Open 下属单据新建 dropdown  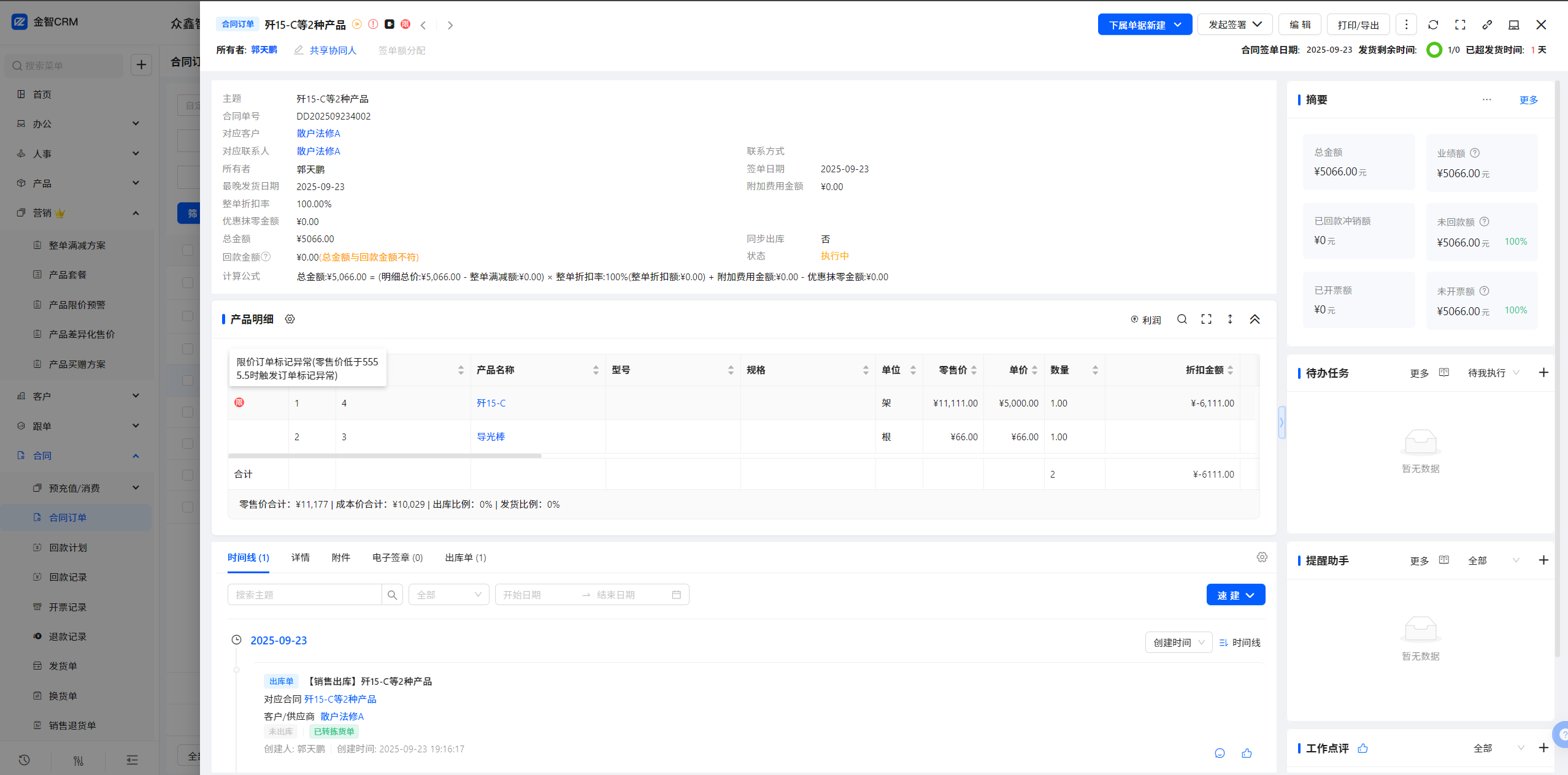click(1145, 25)
